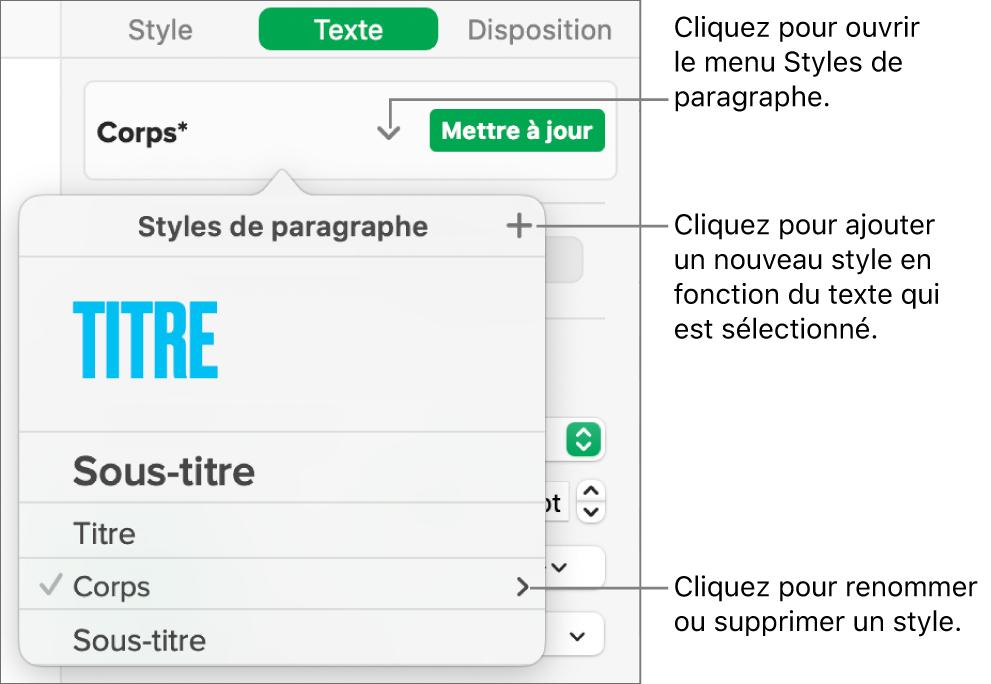This screenshot has height=684, width=991.
Task: Open the Disposition tab
Action: point(539,30)
